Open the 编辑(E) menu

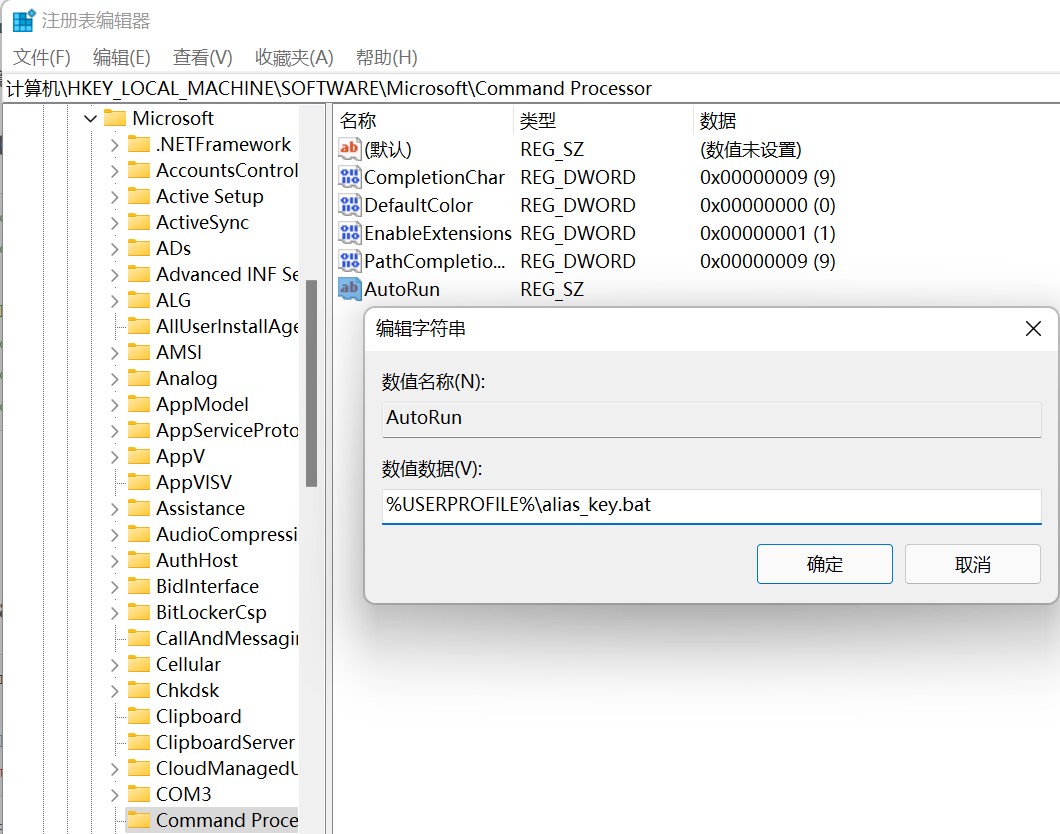click(122, 57)
